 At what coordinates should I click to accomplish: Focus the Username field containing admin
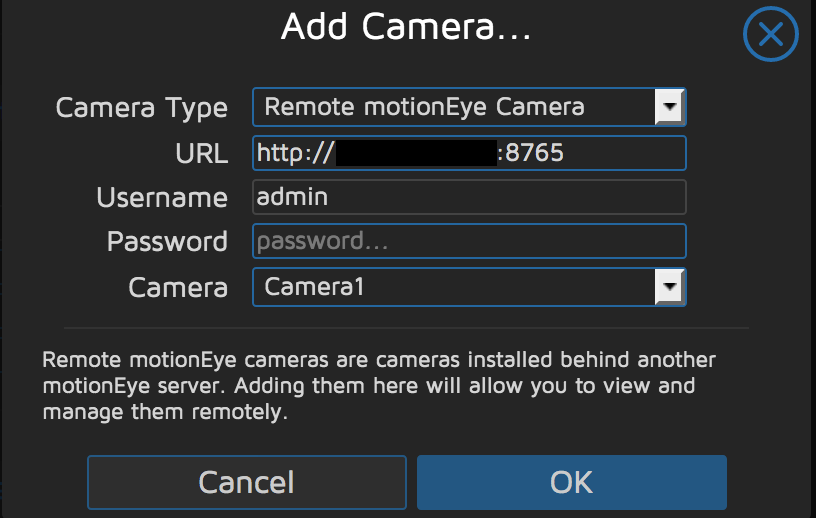tap(469, 197)
